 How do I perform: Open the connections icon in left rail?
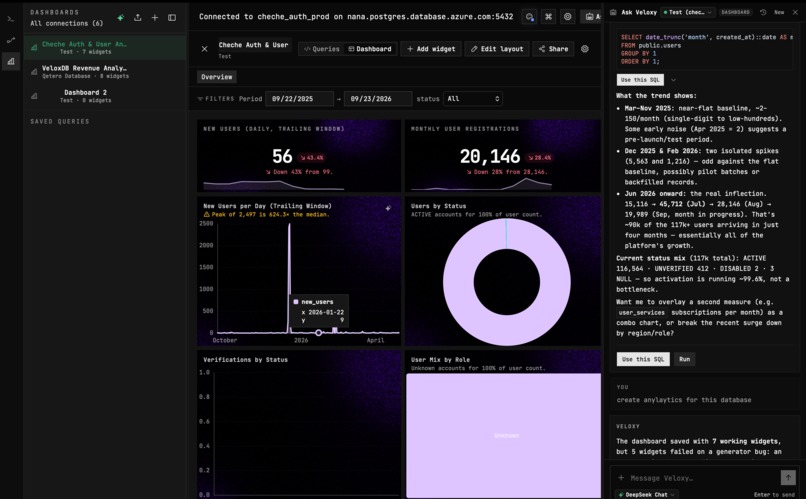11,40
